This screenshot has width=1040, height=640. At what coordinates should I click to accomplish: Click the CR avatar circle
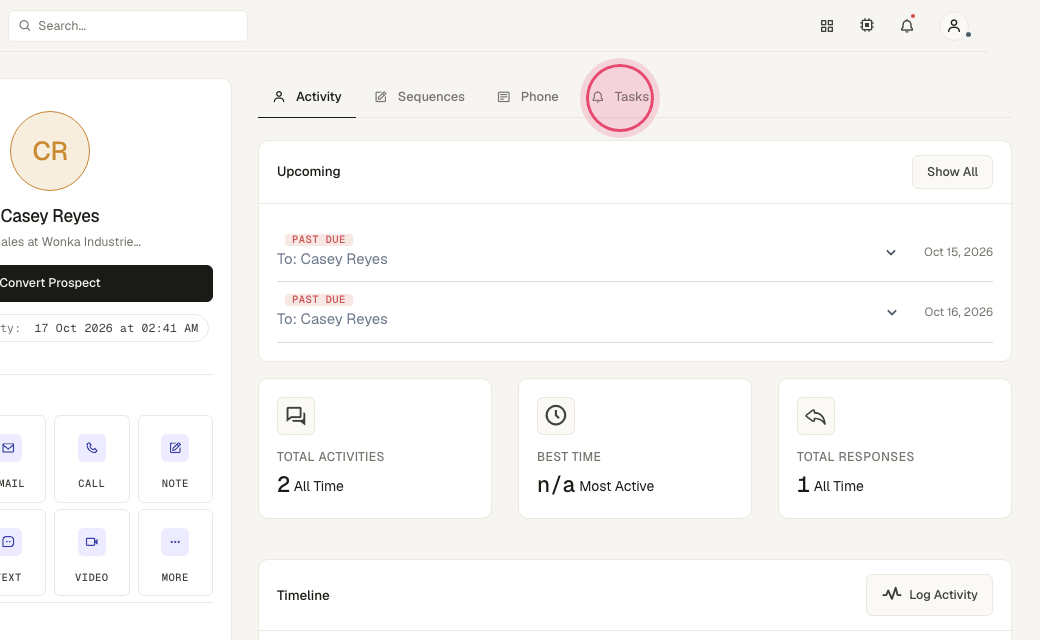click(50, 151)
